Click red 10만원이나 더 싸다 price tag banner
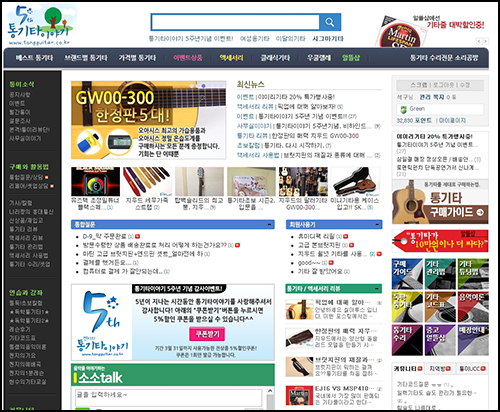Screen dimensions: 500x412 click(x=440, y=241)
